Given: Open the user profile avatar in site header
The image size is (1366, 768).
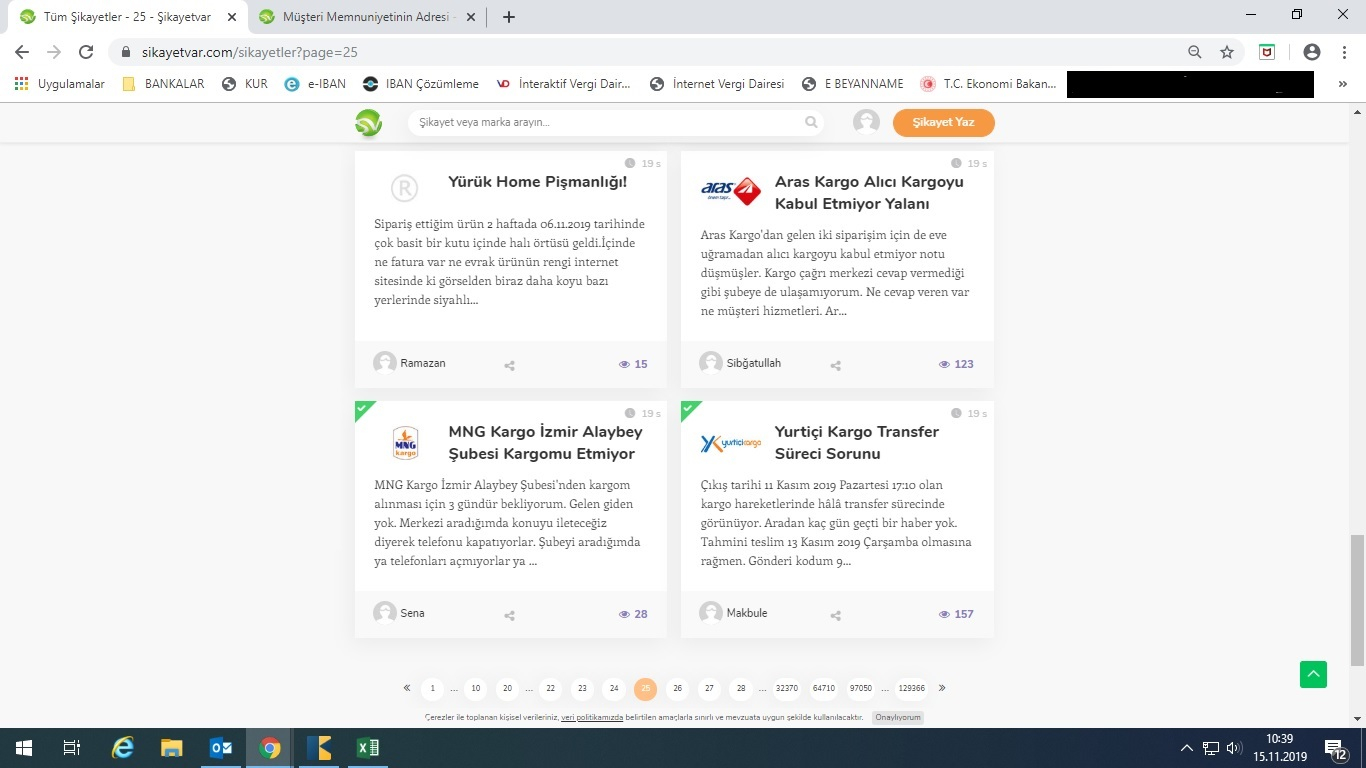Looking at the screenshot, I should click(x=866, y=122).
